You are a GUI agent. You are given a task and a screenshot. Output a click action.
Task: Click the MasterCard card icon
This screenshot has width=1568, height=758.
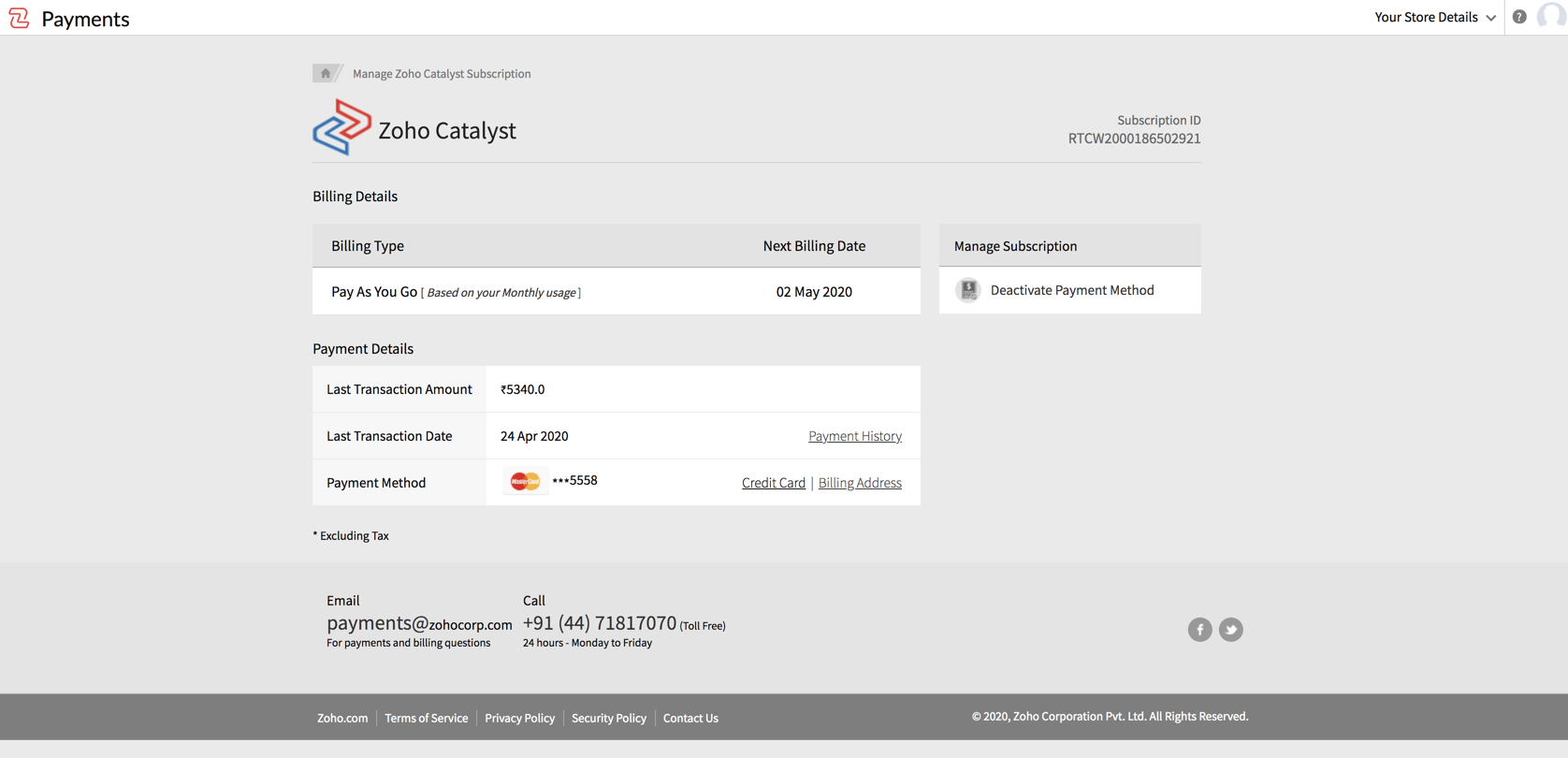pos(525,481)
